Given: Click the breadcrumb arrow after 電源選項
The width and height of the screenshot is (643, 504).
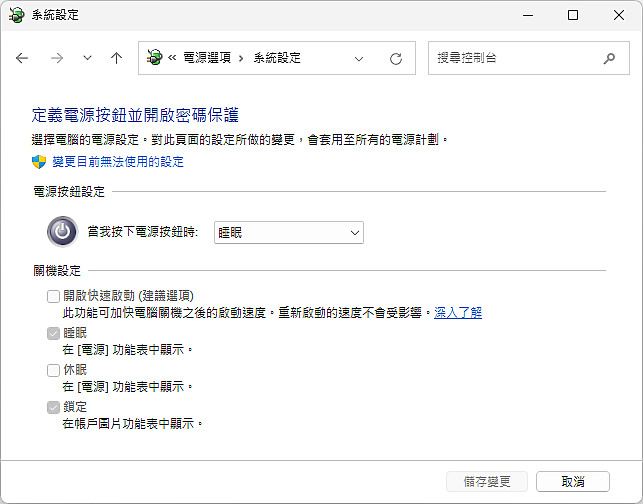Looking at the screenshot, I should (241, 58).
